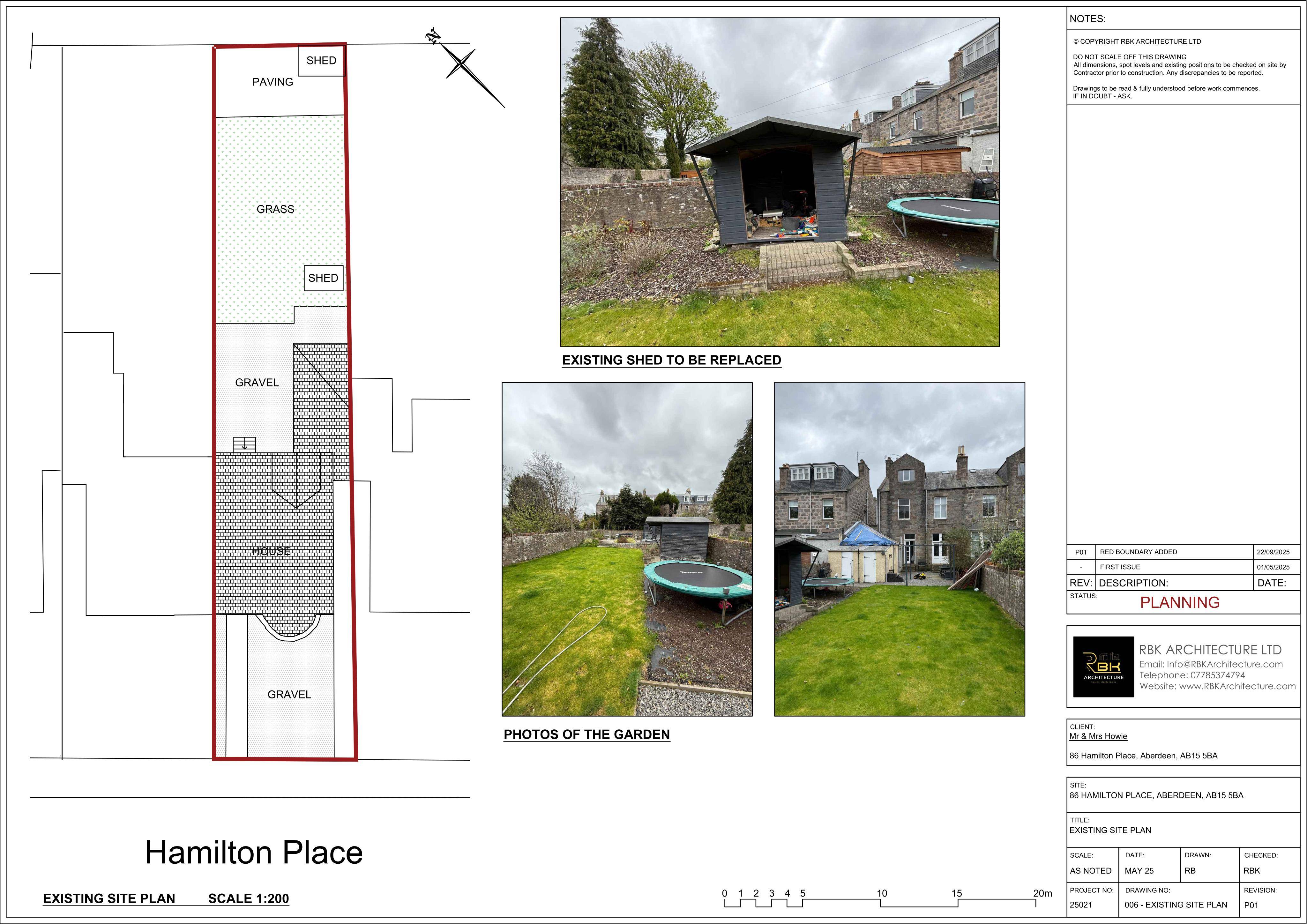
Task: Click the 'SCALE 1:200' caption
Action: [249, 898]
